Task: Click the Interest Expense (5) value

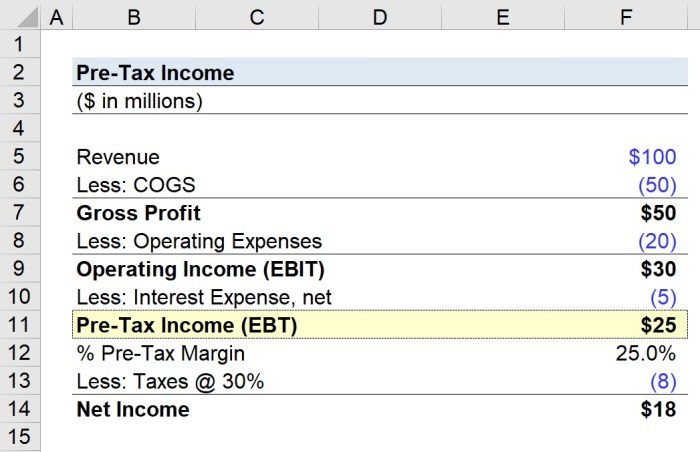Action: 663,297
